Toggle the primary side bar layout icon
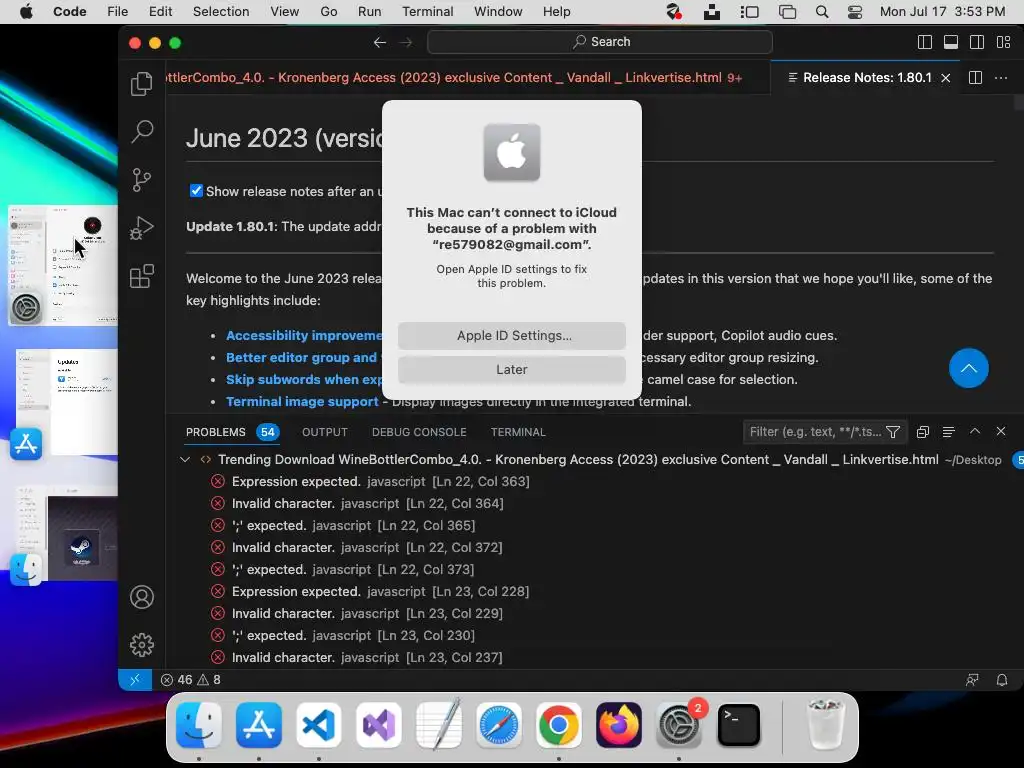The height and width of the screenshot is (768, 1024). point(925,42)
